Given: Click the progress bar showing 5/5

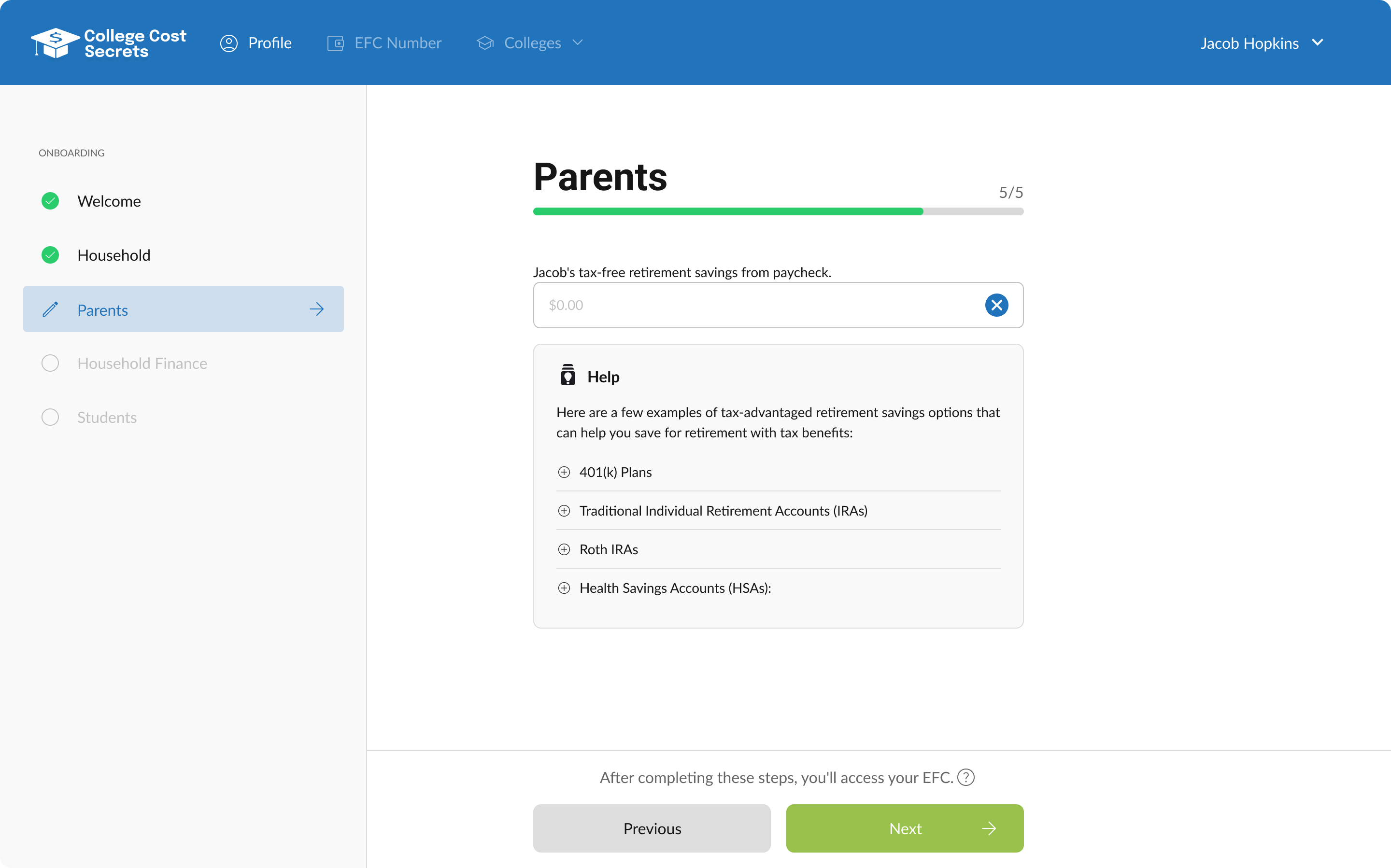Looking at the screenshot, I should pos(778,211).
